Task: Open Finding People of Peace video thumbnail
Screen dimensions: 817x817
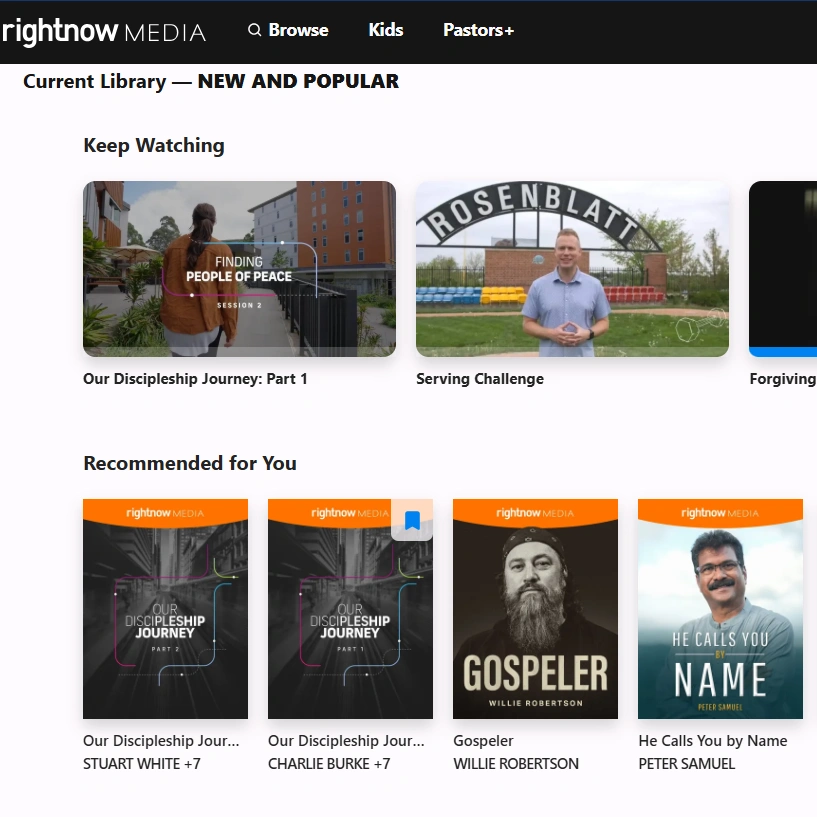Action: click(239, 268)
